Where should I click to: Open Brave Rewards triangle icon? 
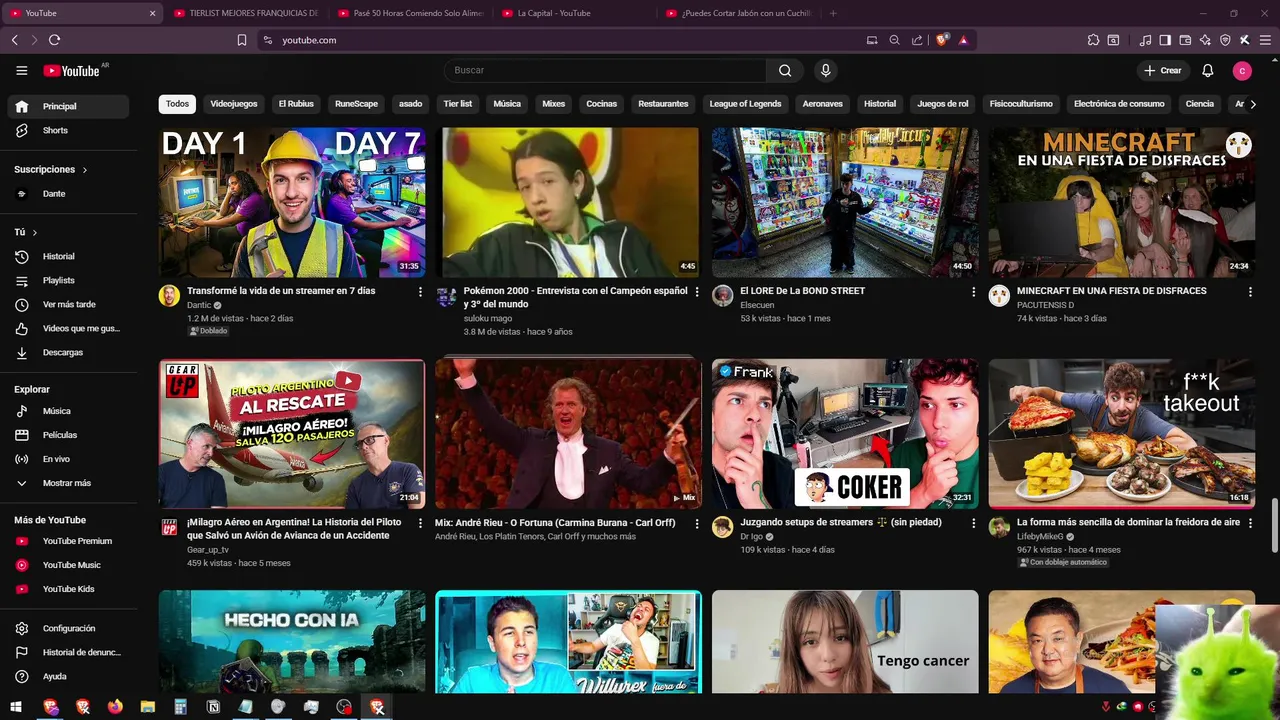click(963, 40)
